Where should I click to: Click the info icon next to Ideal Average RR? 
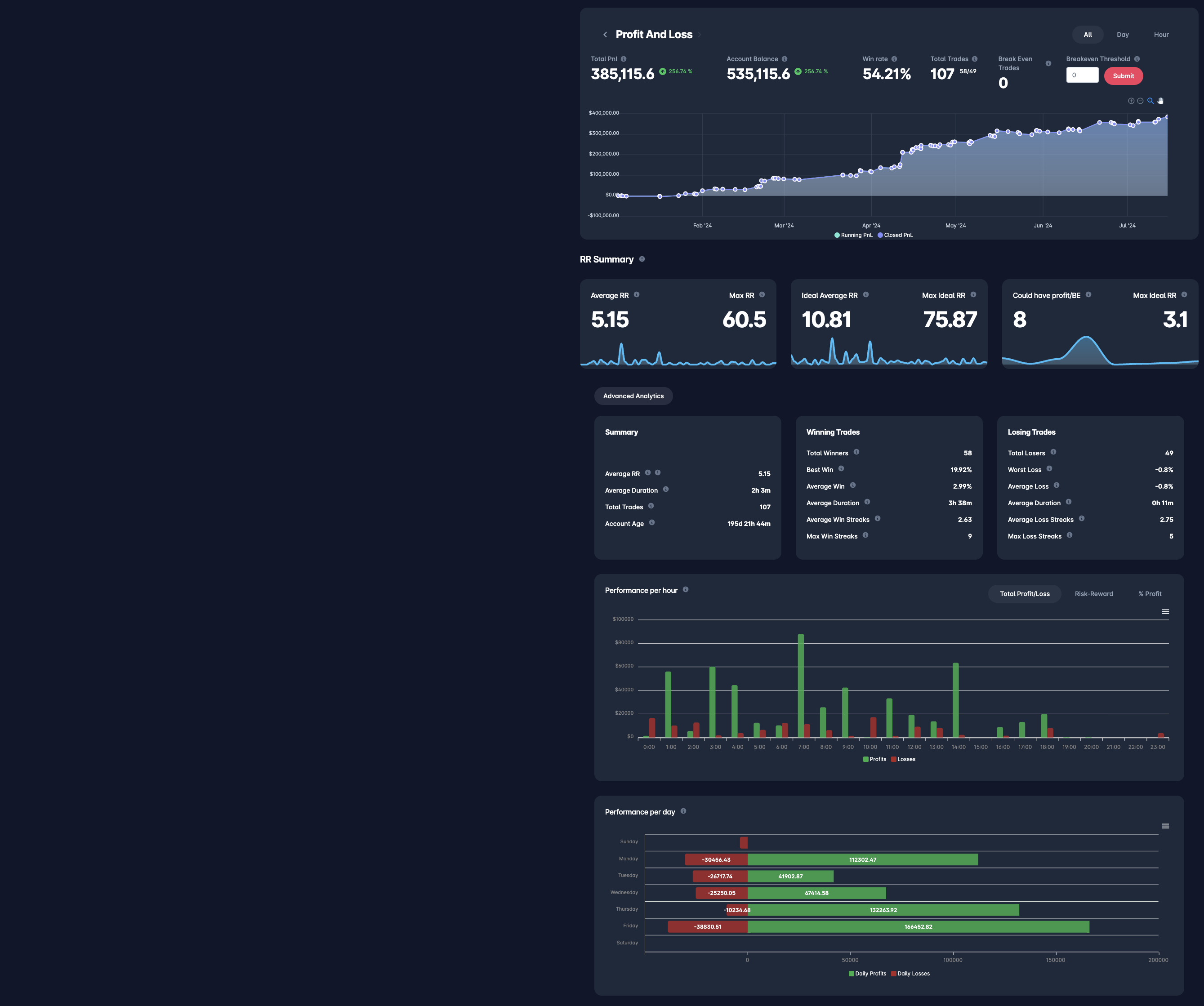coord(866,294)
